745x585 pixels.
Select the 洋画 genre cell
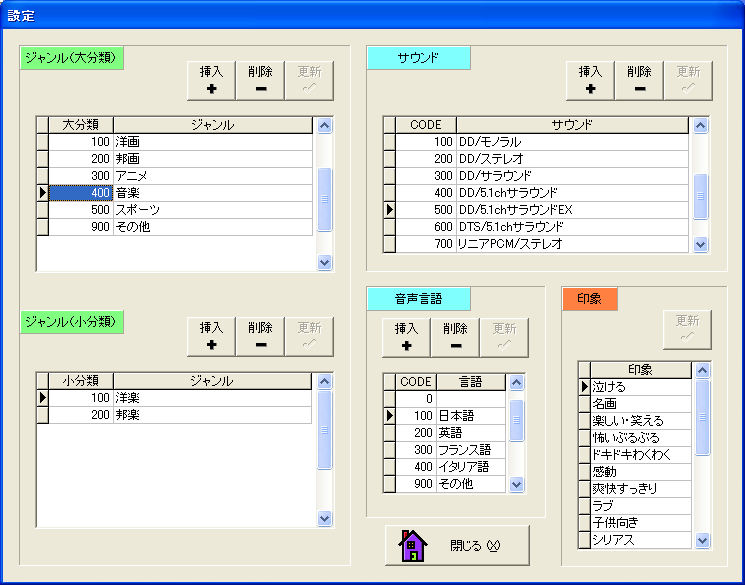tap(213, 142)
